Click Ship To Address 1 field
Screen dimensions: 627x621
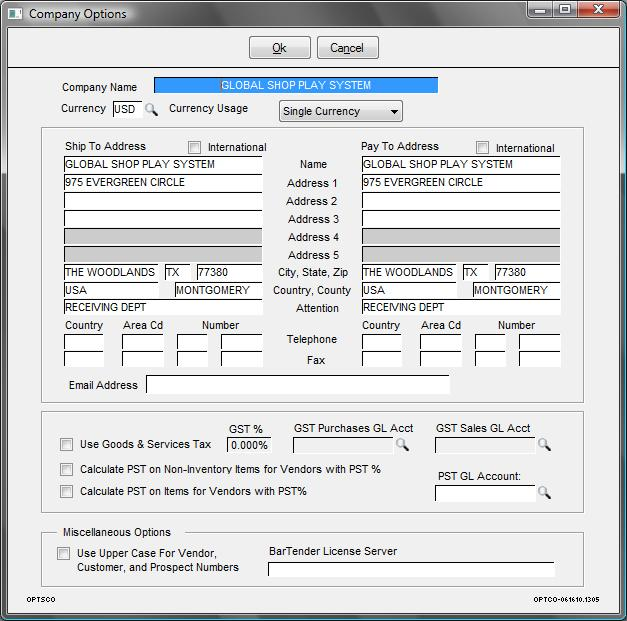[x=163, y=182]
